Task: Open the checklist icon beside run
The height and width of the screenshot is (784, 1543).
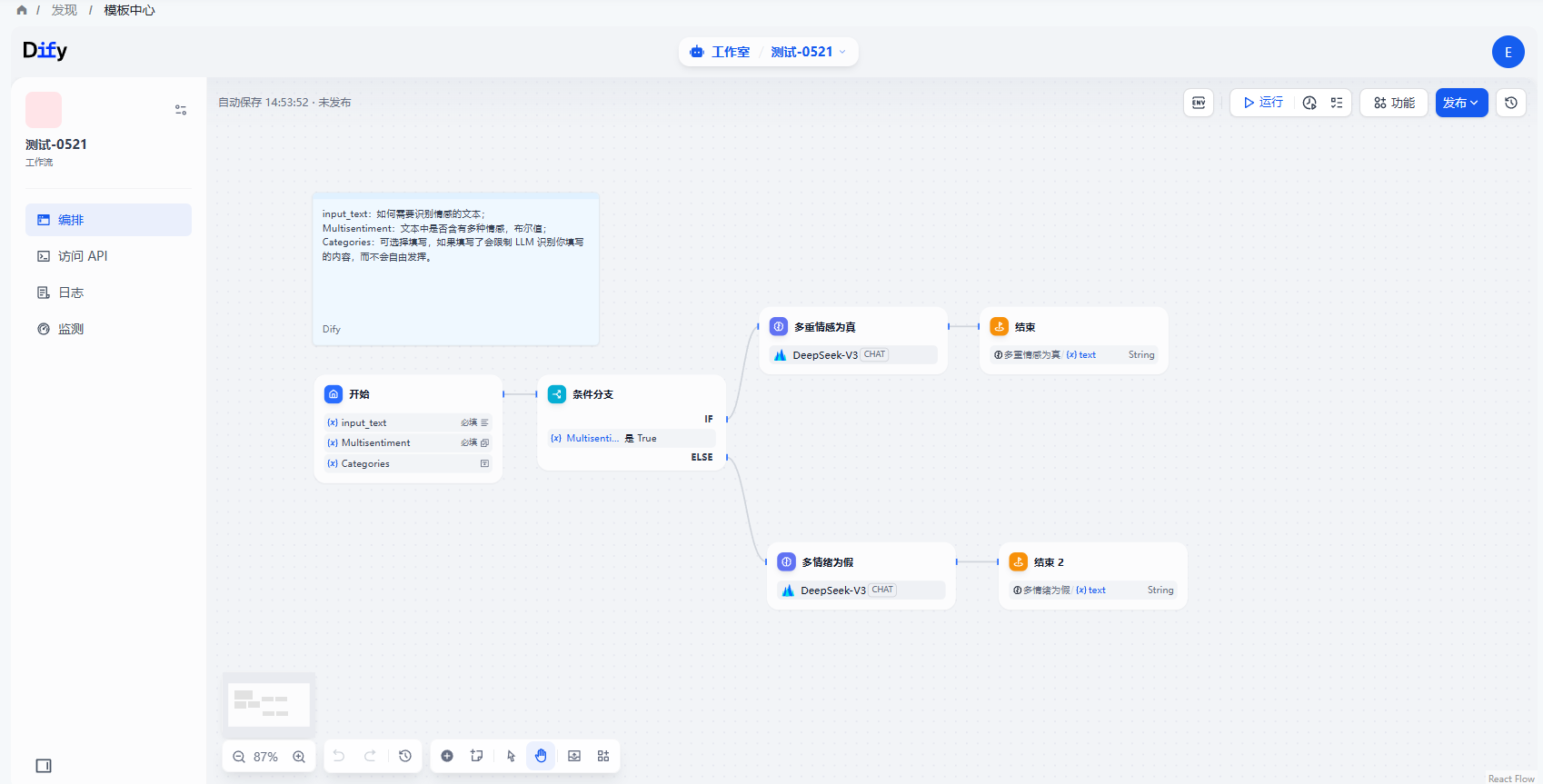Action: [x=1337, y=103]
